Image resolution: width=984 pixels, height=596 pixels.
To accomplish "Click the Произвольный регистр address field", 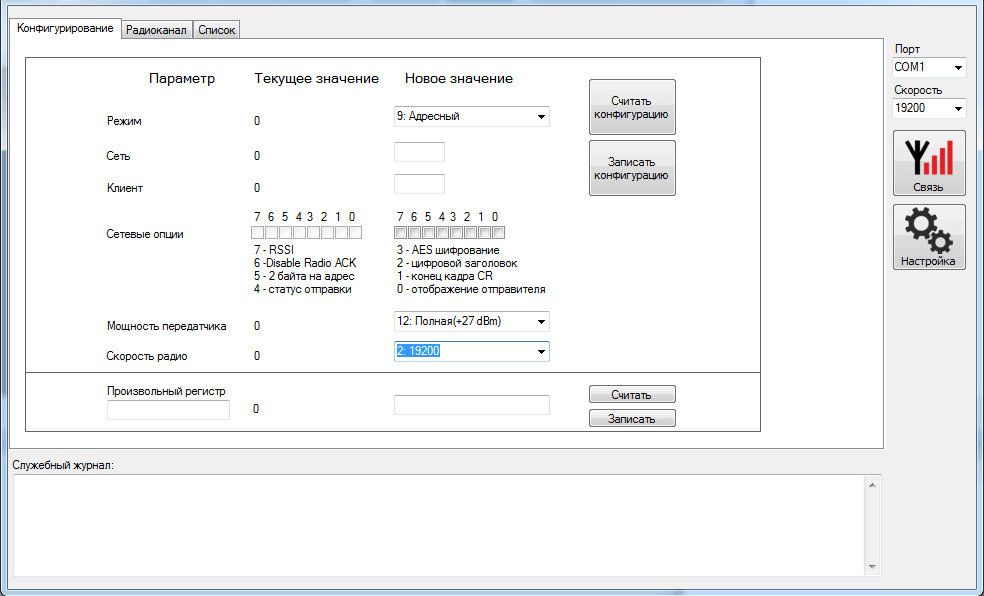I will click(168, 410).
